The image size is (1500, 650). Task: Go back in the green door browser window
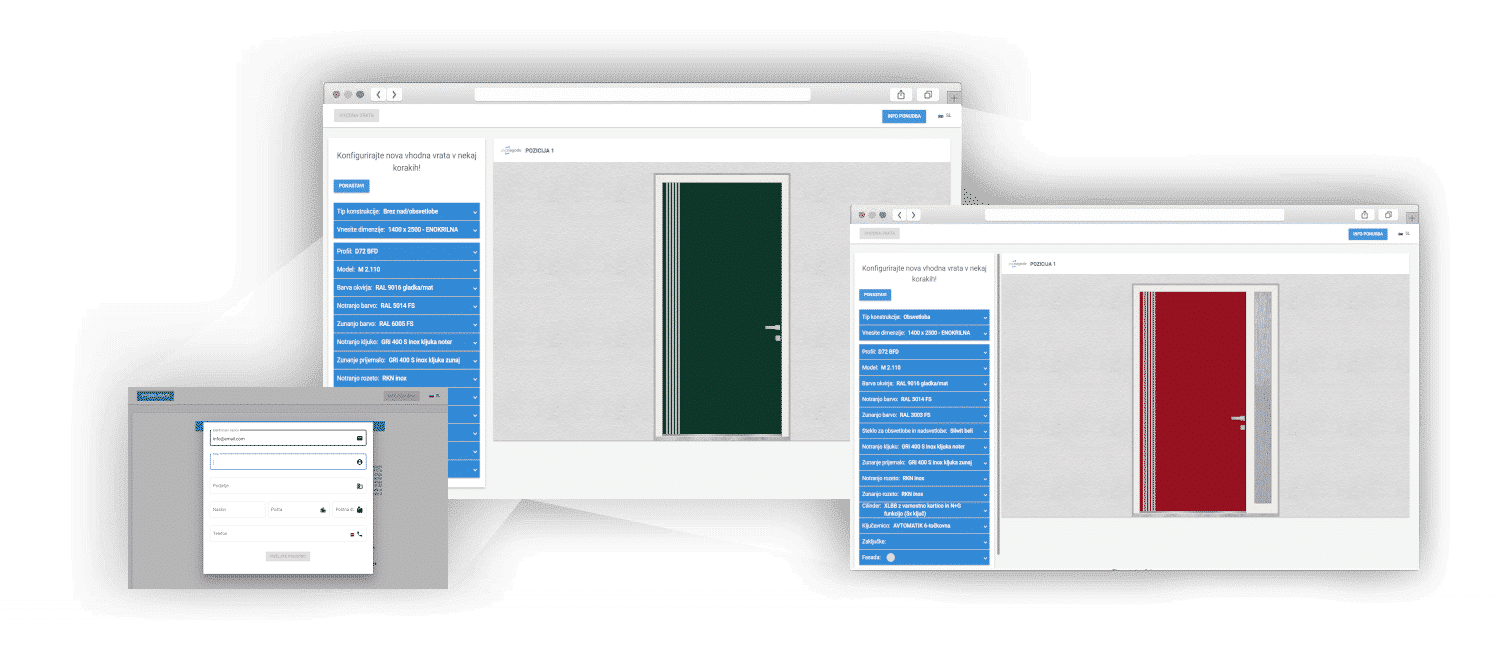379,95
